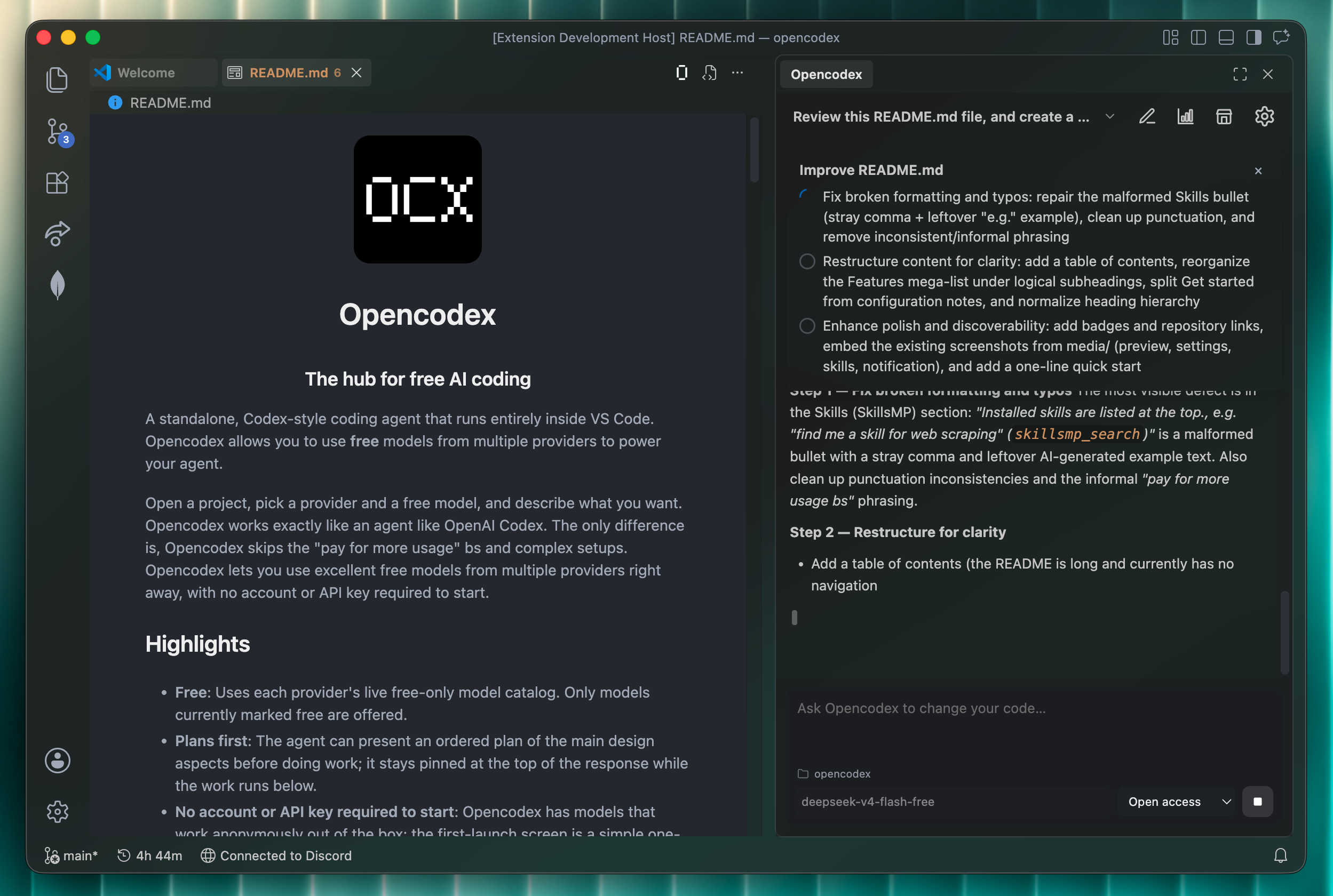Open the Extensions view

click(57, 183)
